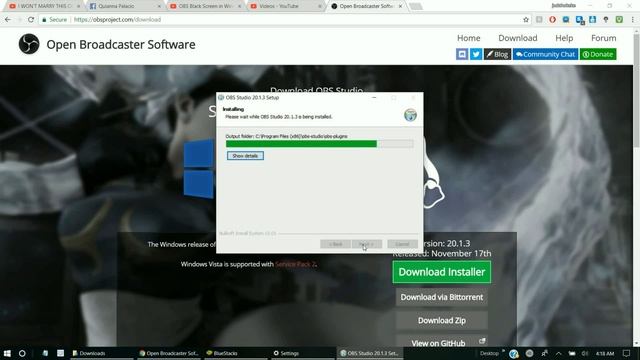This screenshot has width=640, height=360.
Task: Click the OBS logo icon in page header
Action: point(29,44)
